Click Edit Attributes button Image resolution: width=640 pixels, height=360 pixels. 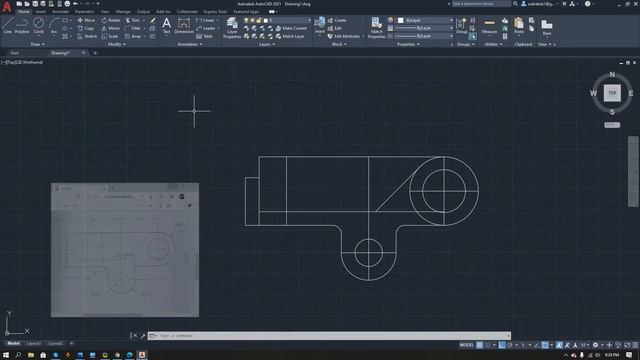pyautogui.click(x=344, y=36)
